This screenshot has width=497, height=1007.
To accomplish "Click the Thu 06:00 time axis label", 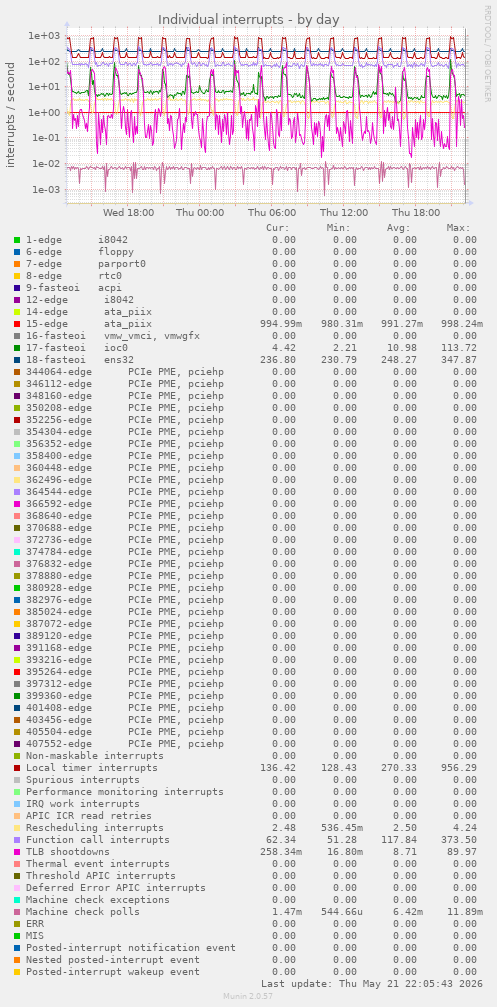I will (x=272, y=213).
